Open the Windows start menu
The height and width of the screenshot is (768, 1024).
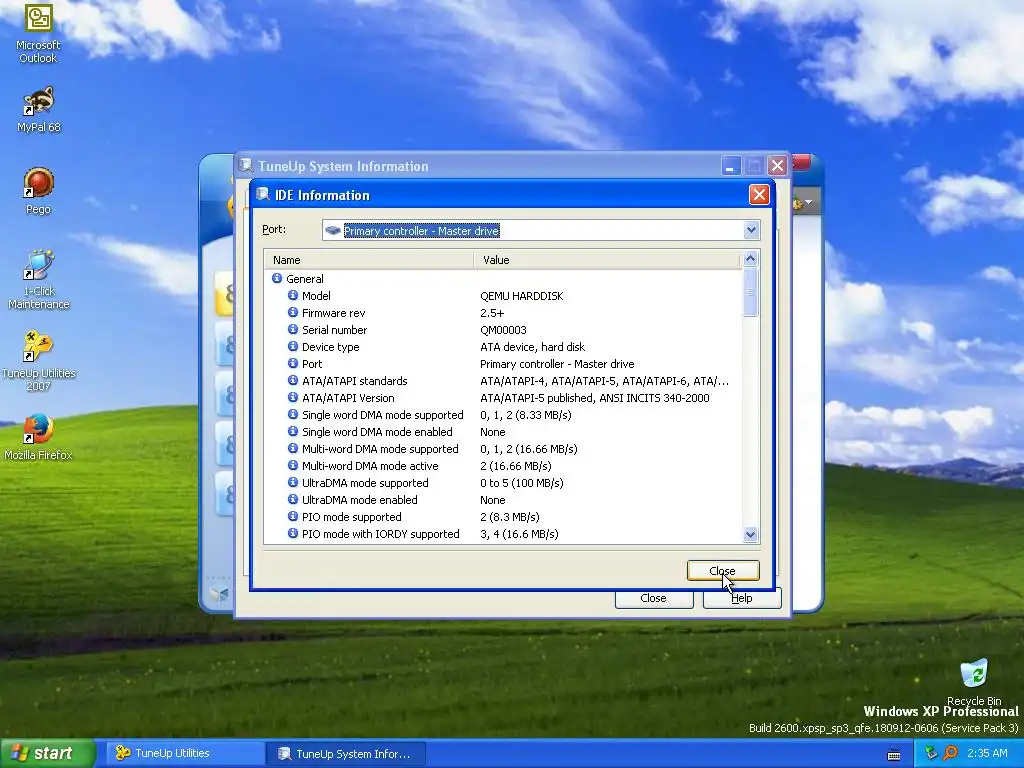[x=47, y=753]
